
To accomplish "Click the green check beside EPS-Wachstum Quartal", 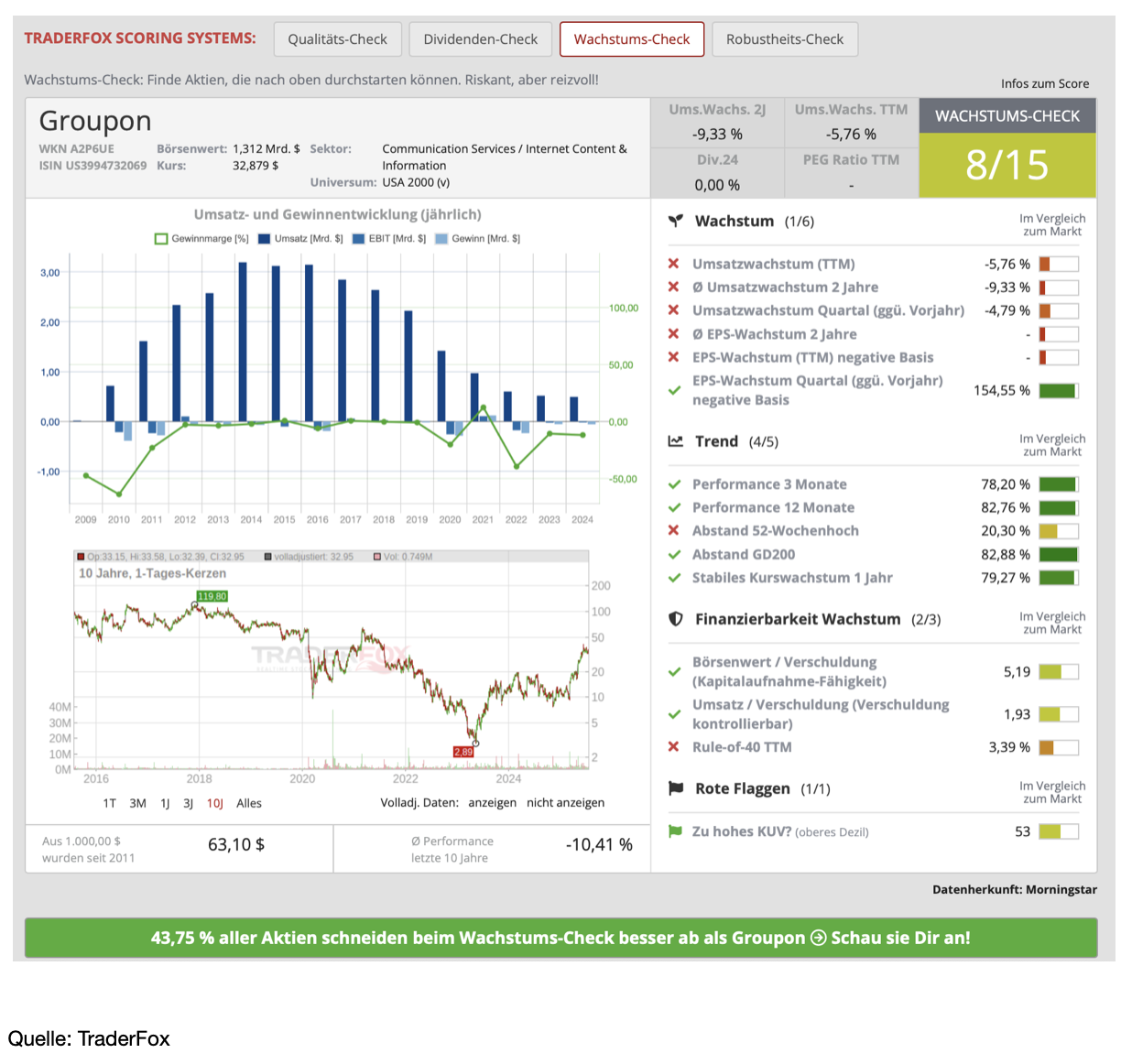I will pyautogui.click(x=674, y=390).
